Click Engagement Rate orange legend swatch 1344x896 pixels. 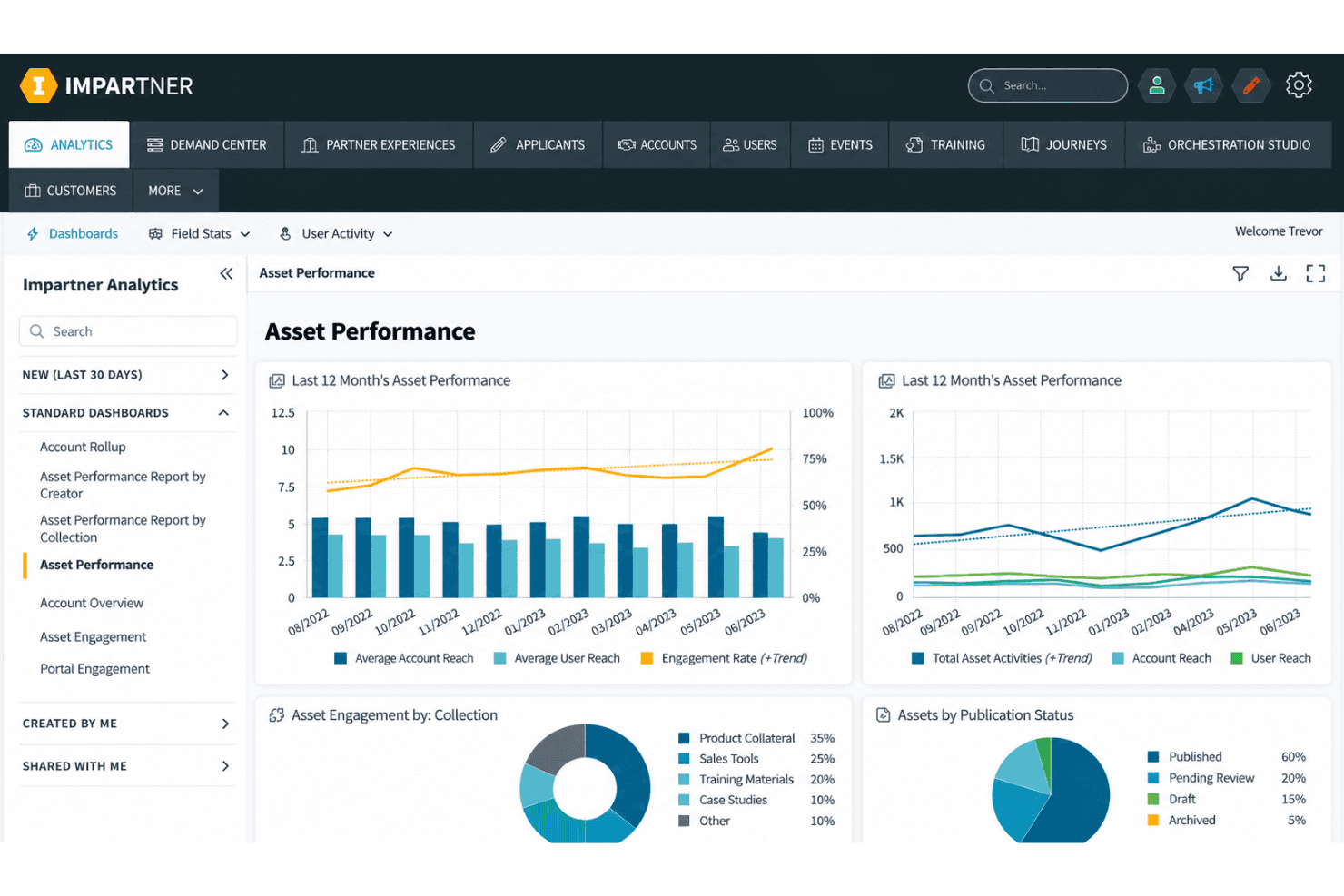click(x=647, y=658)
